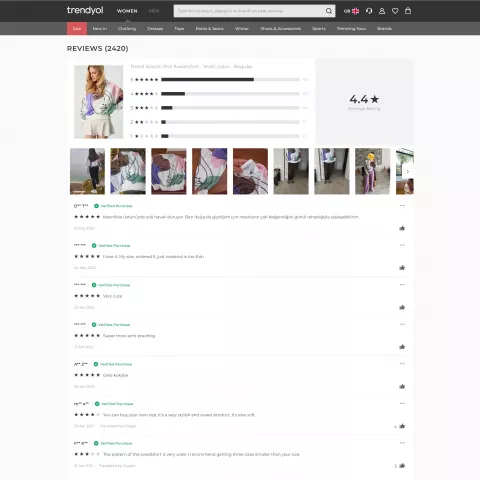The width and height of the screenshot is (480, 480).
Task: Click the 3-star rating bar
Action: pos(230,108)
